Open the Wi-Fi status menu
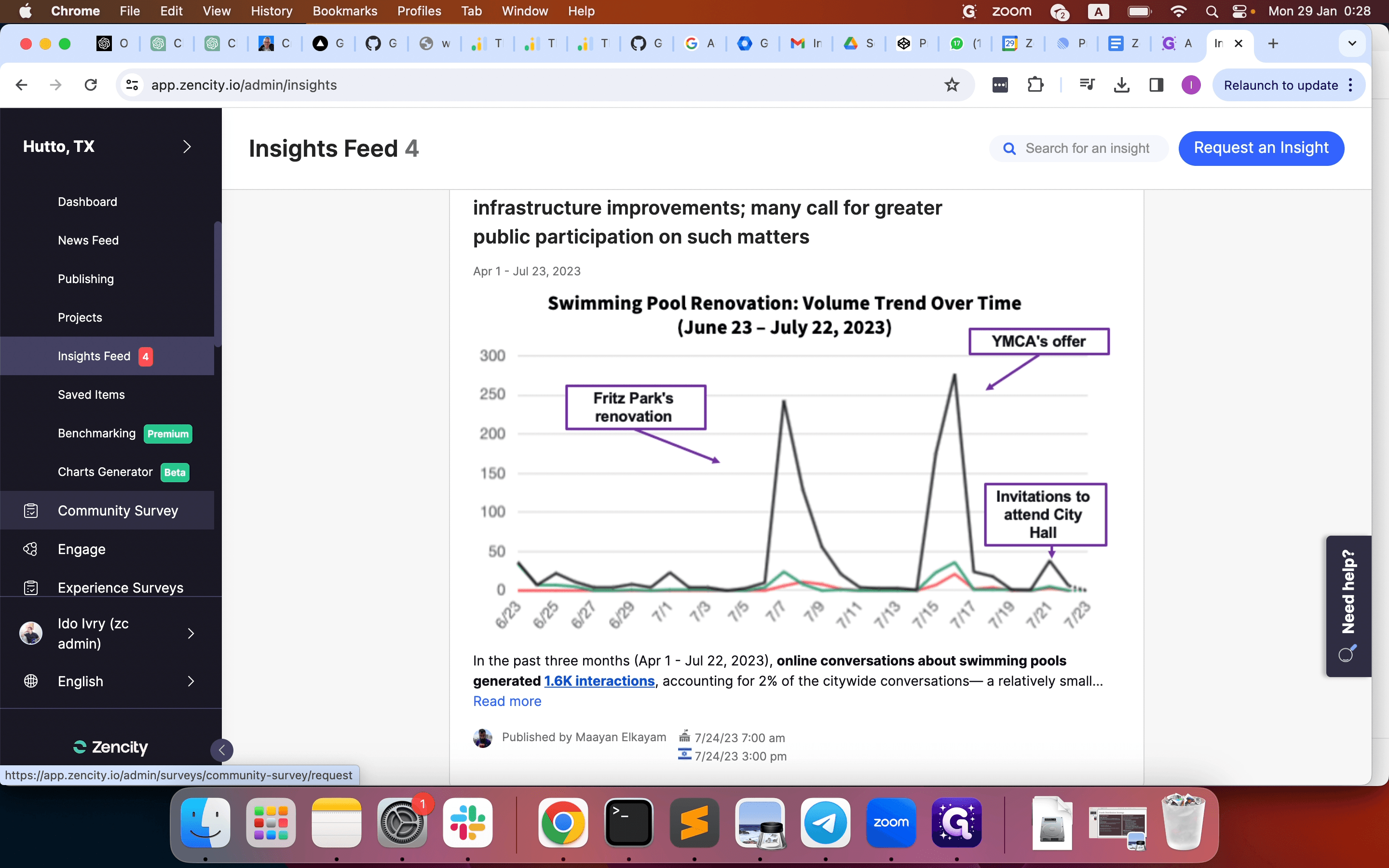This screenshot has height=868, width=1389. click(1178, 12)
